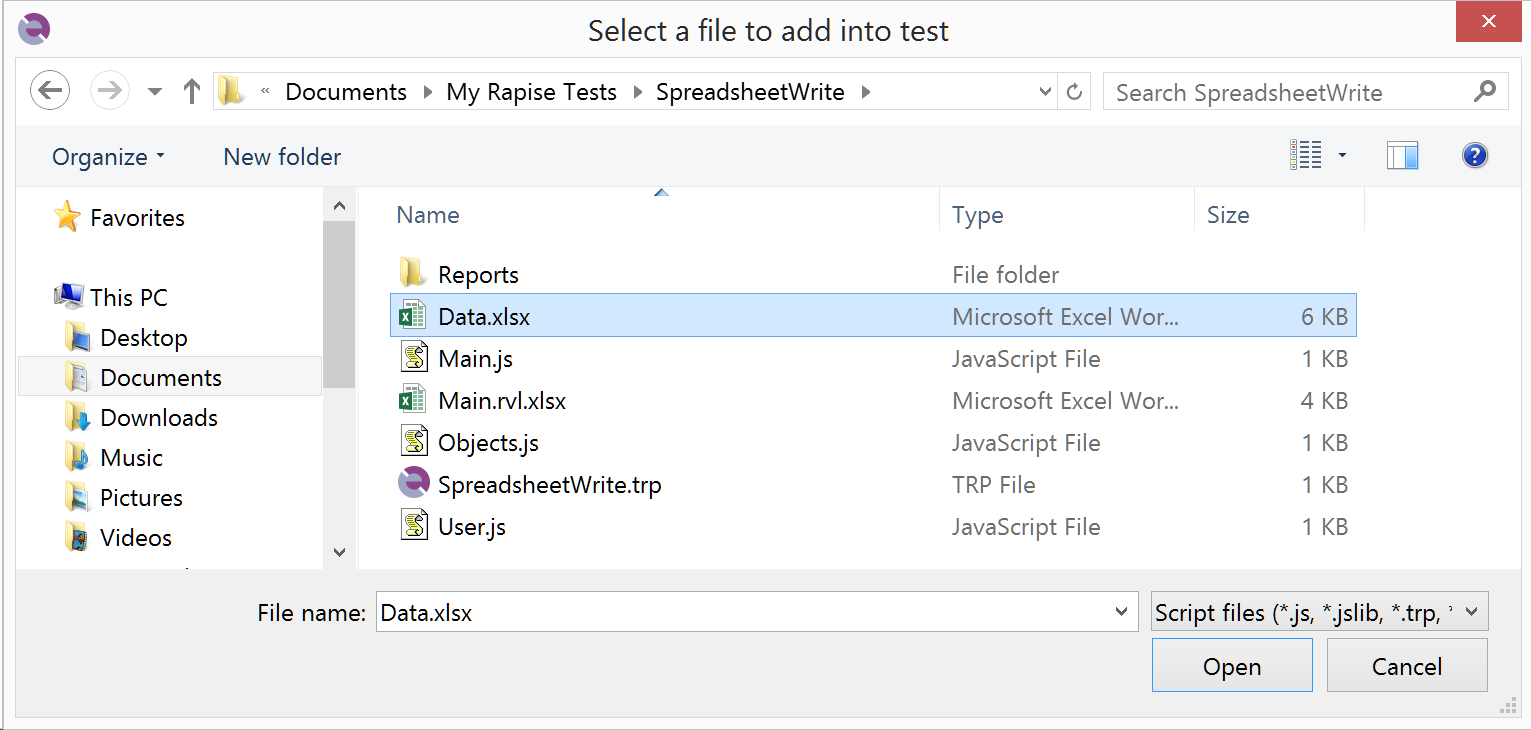Open the Reports folder

478,275
